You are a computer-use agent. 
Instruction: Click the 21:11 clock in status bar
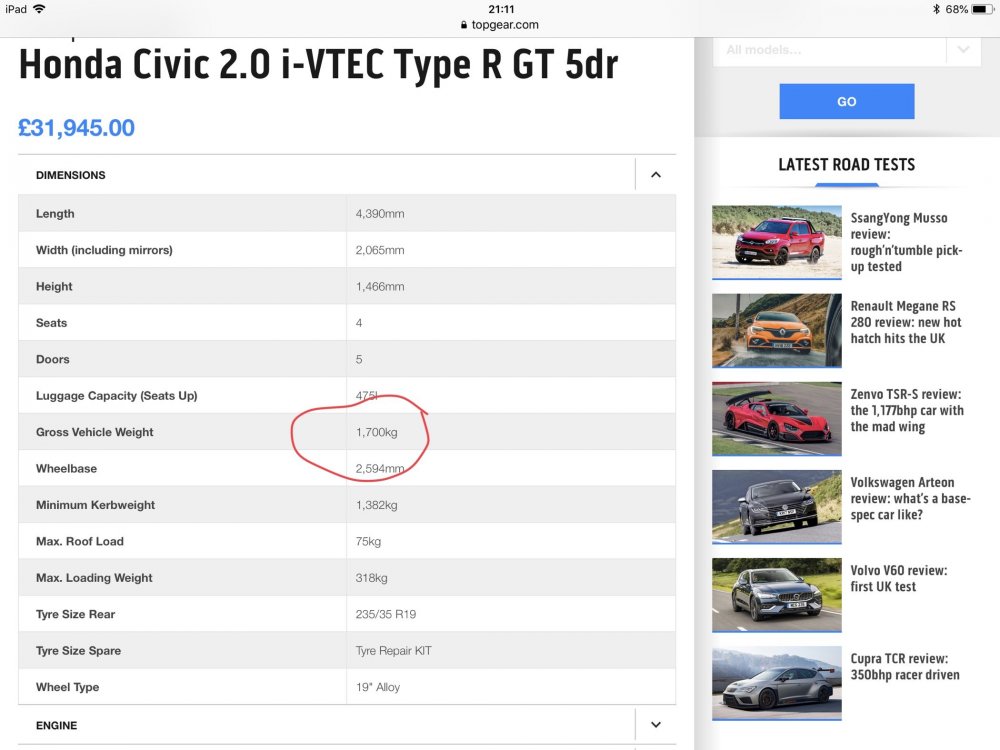pyautogui.click(x=501, y=9)
